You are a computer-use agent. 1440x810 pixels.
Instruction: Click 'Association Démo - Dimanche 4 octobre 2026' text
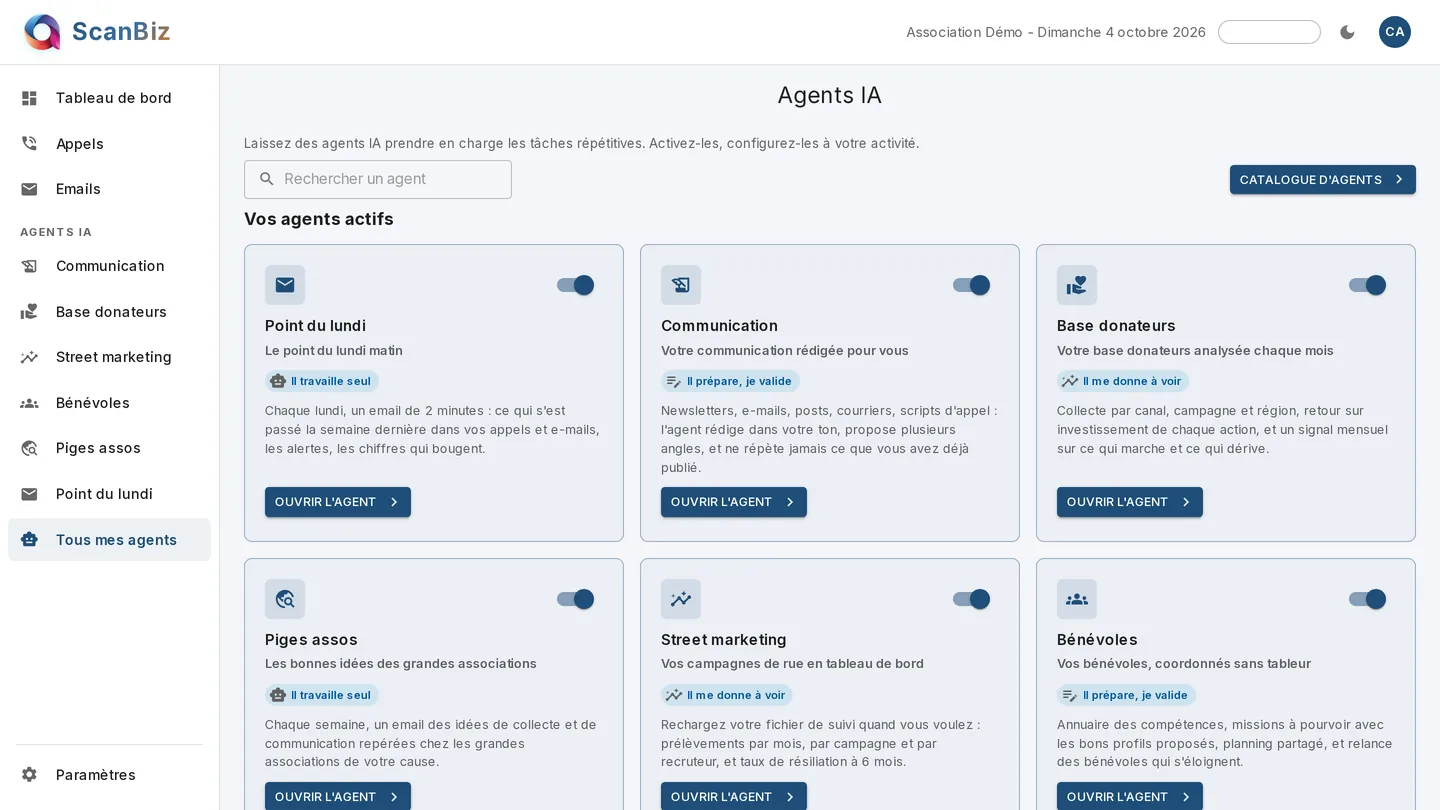click(1056, 32)
